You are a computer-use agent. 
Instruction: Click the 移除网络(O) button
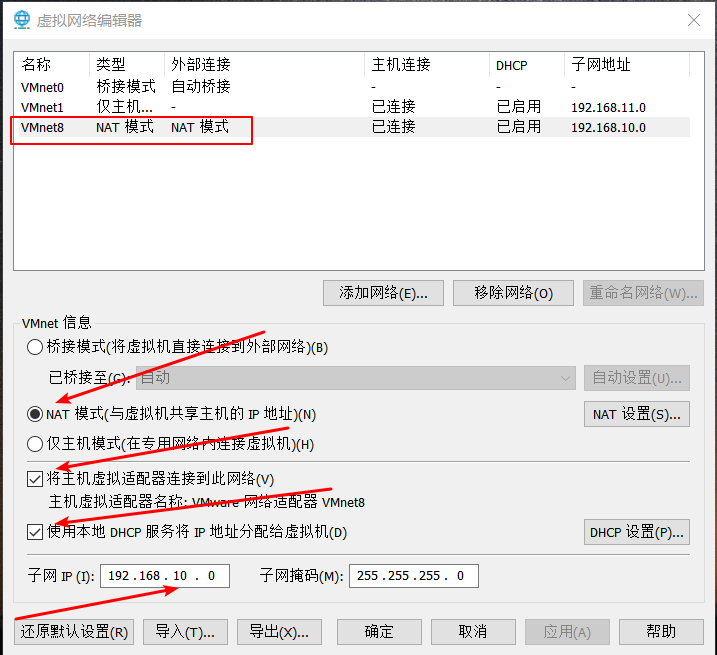pyautogui.click(x=513, y=293)
